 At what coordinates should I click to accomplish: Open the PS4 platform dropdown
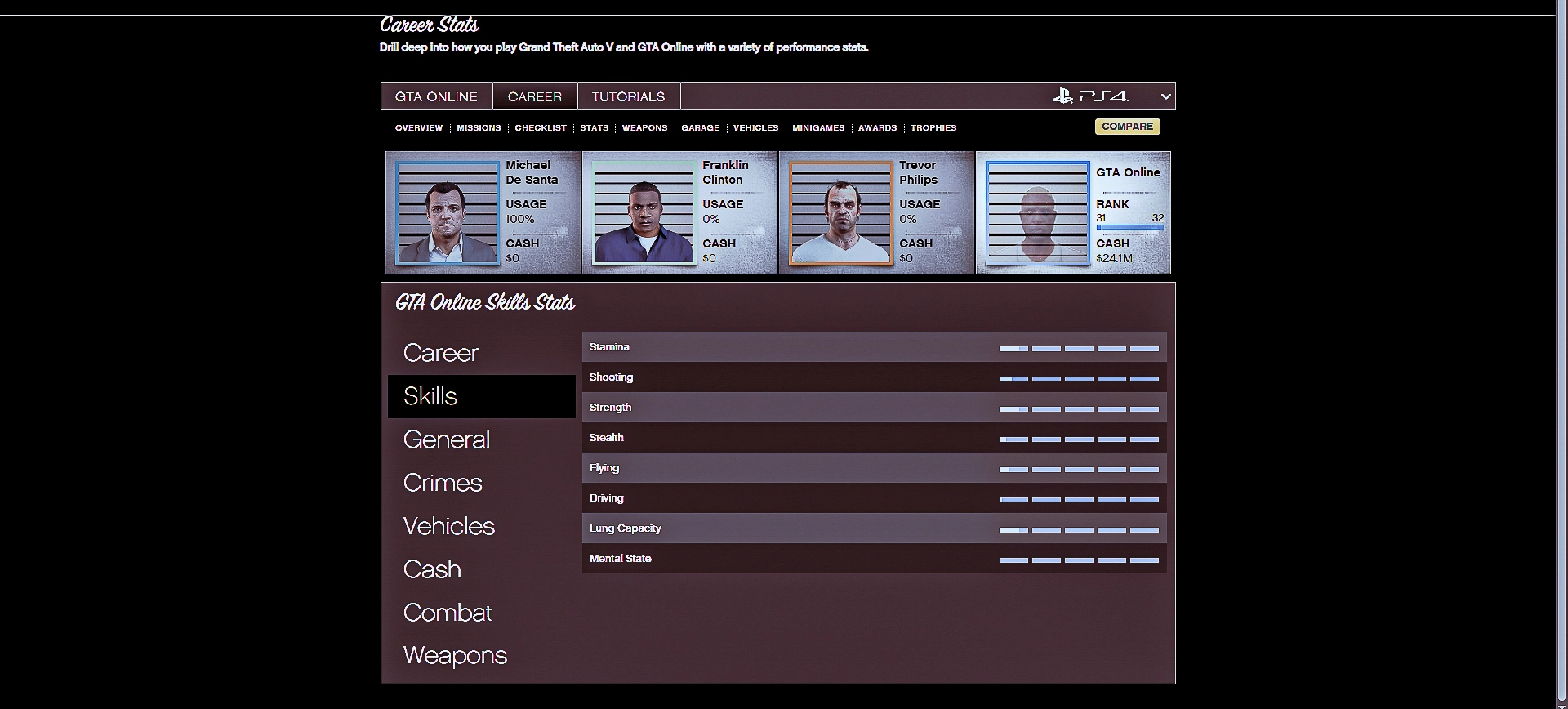click(x=1165, y=96)
